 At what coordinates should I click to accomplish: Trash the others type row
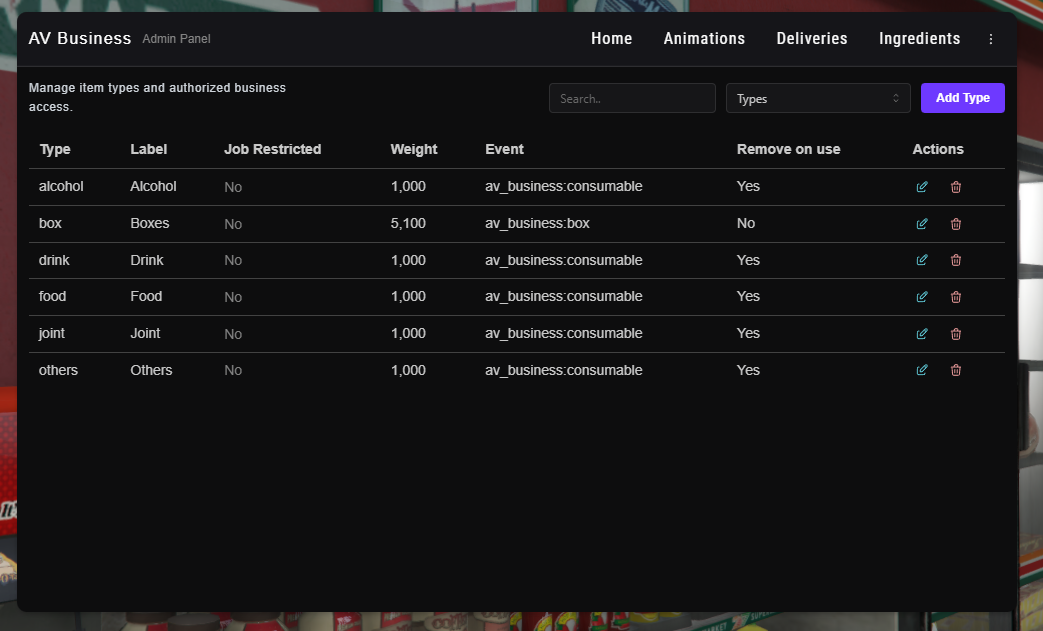(956, 370)
